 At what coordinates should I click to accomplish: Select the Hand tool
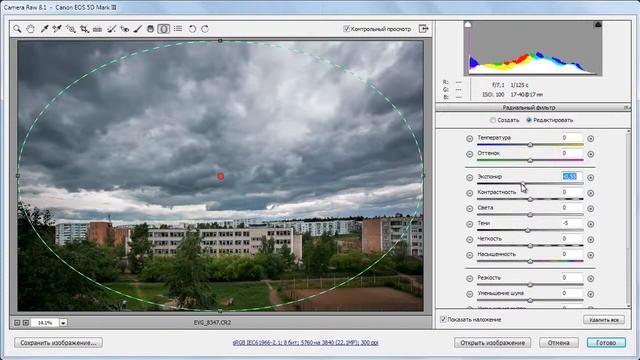[31, 29]
